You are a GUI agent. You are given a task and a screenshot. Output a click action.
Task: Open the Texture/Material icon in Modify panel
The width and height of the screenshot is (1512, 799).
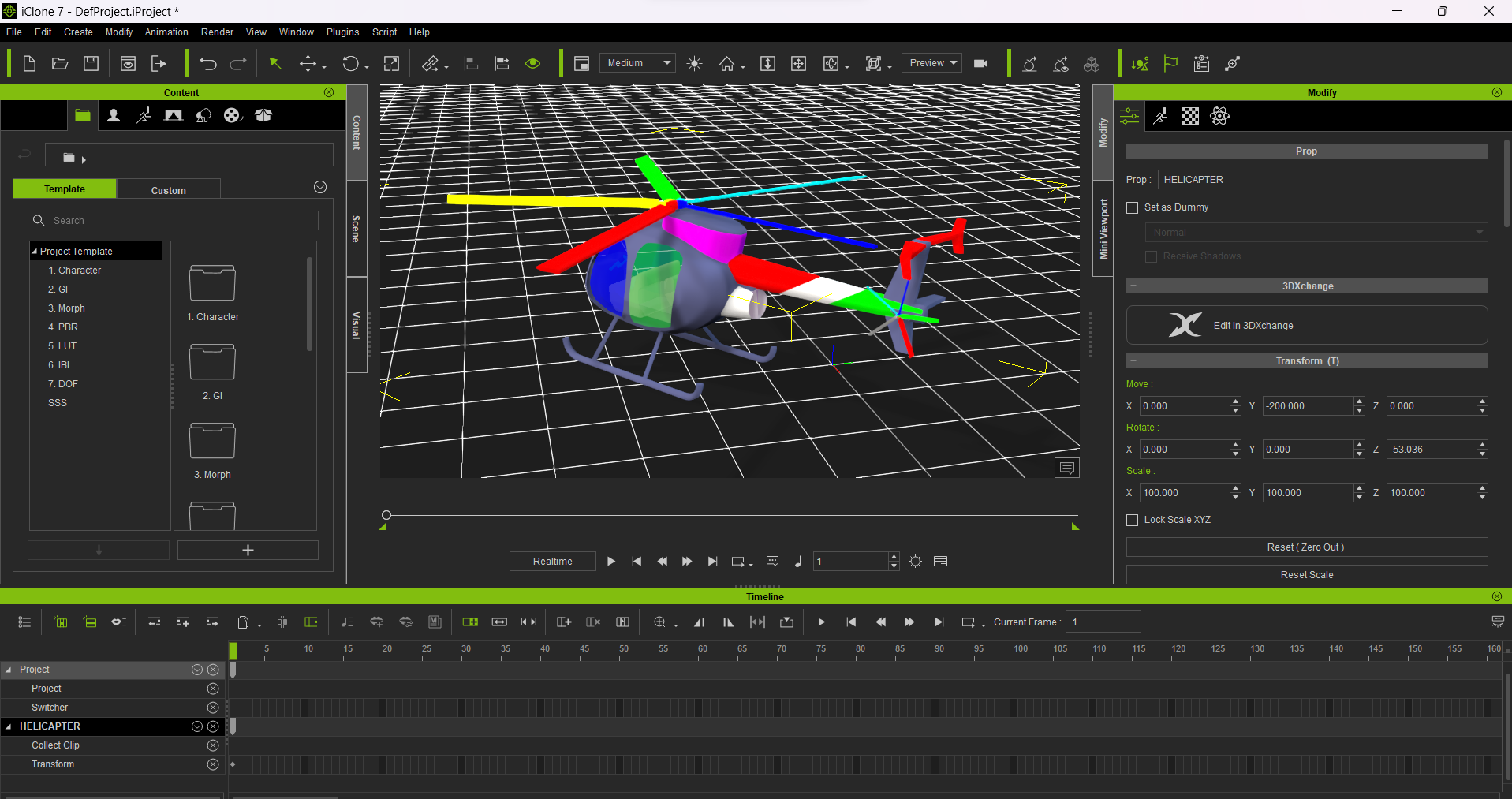[1189, 115]
